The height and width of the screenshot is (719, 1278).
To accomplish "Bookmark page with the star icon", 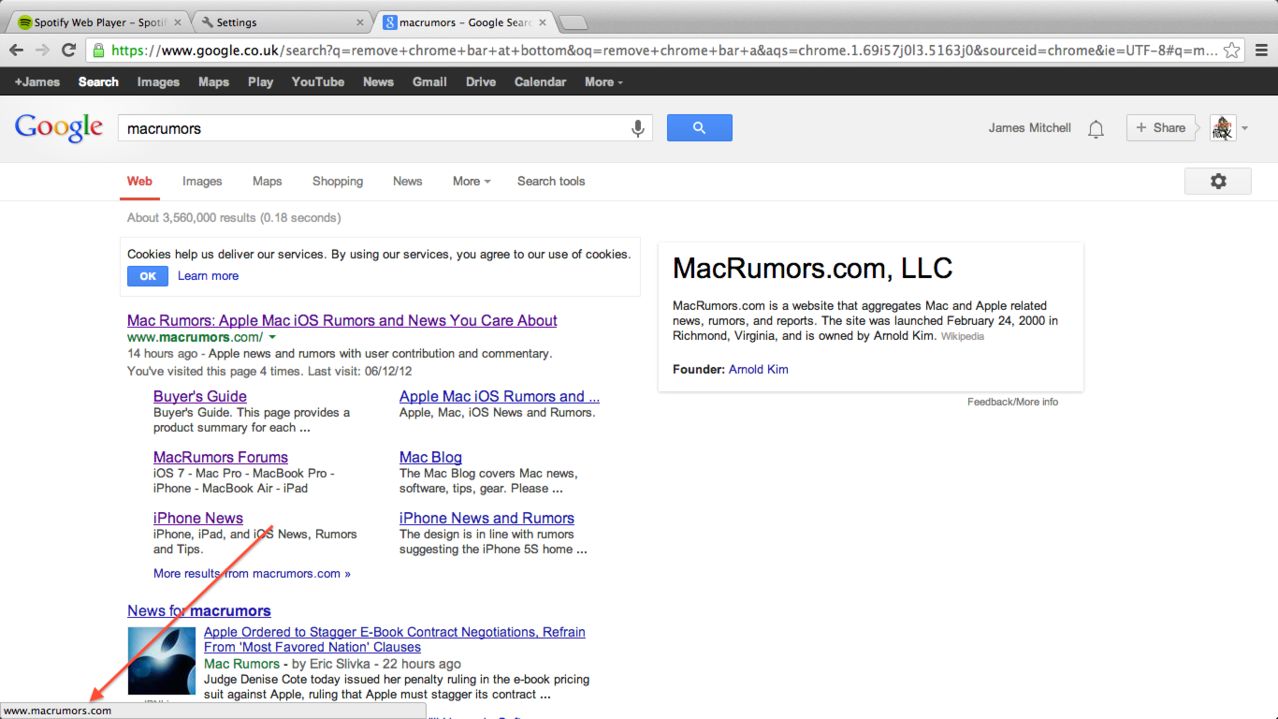I will (x=1233, y=50).
